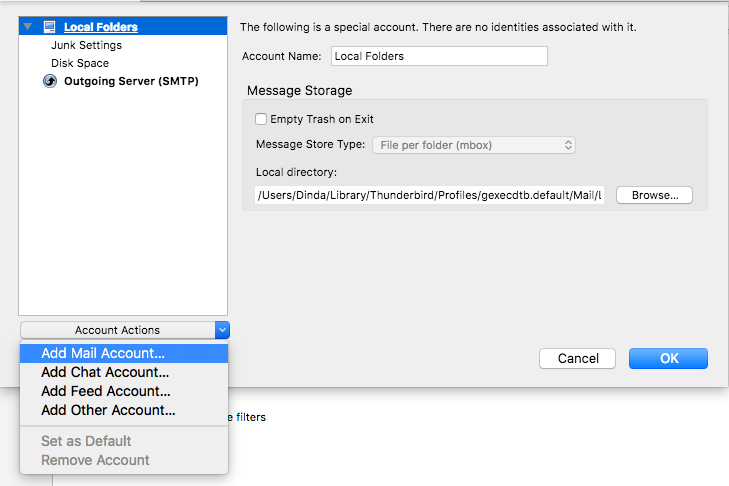Click the Local directory path field
Screen dimensions: 729x486
(430, 195)
